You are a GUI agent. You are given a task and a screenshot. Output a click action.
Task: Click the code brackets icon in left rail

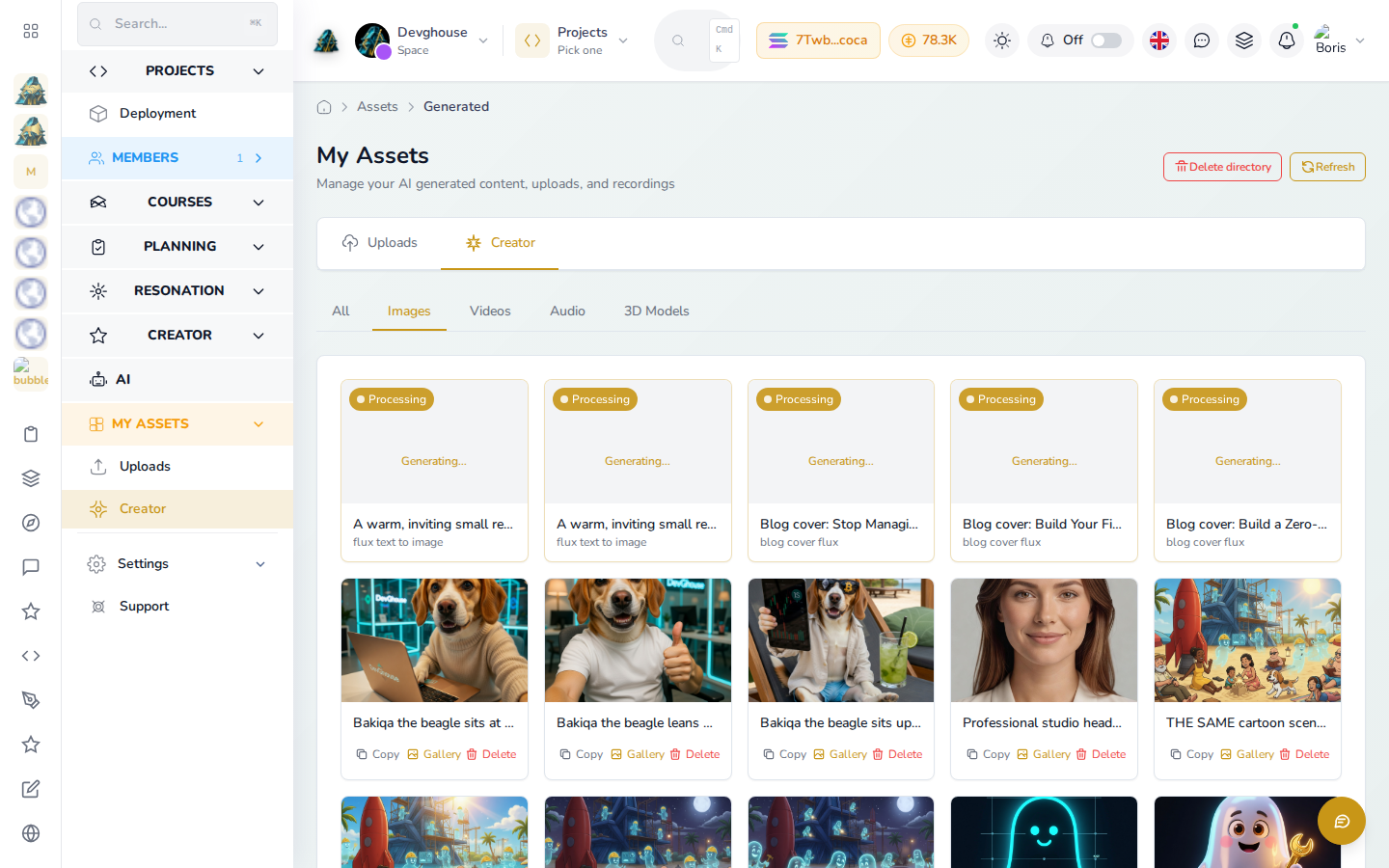pyautogui.click(x=31, y=656)
